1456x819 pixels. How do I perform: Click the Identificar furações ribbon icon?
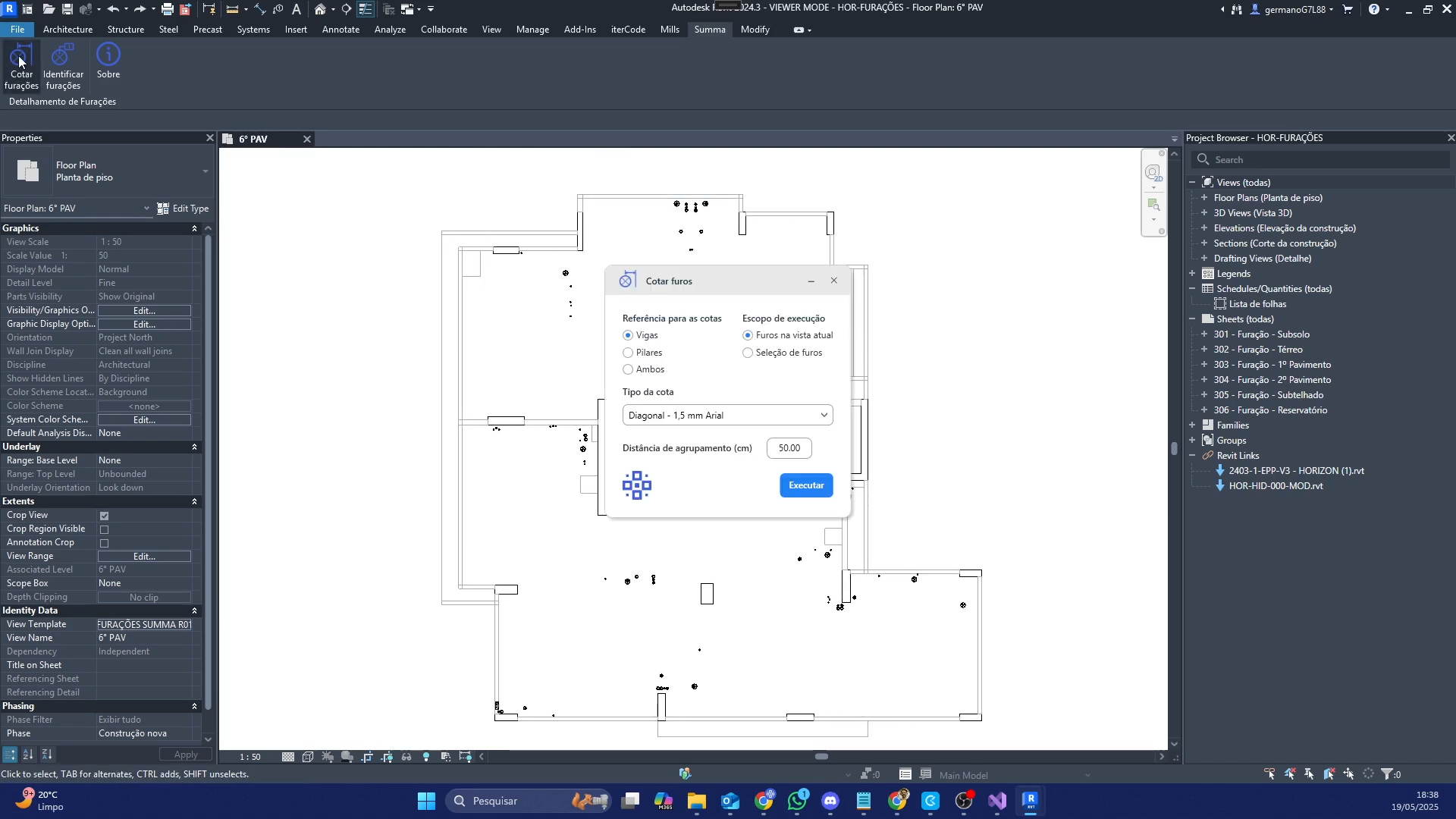tap(63, 57)
